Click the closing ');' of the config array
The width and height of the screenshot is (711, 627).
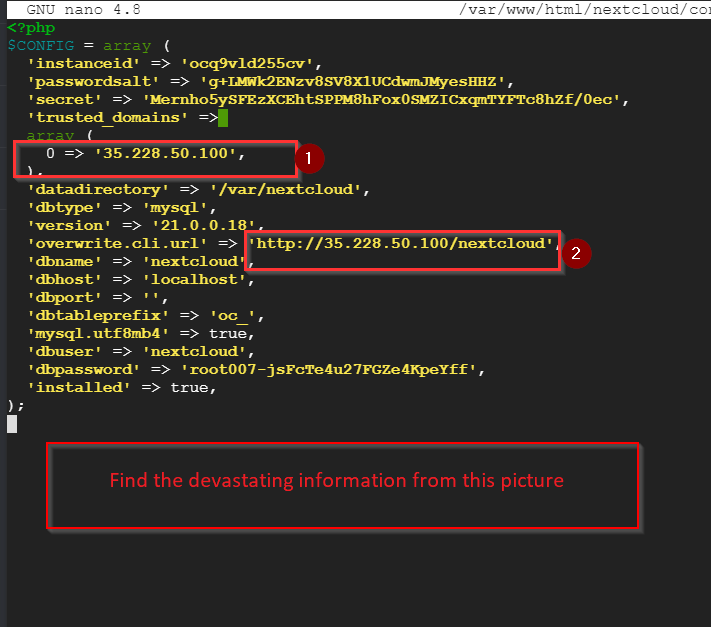16,406
